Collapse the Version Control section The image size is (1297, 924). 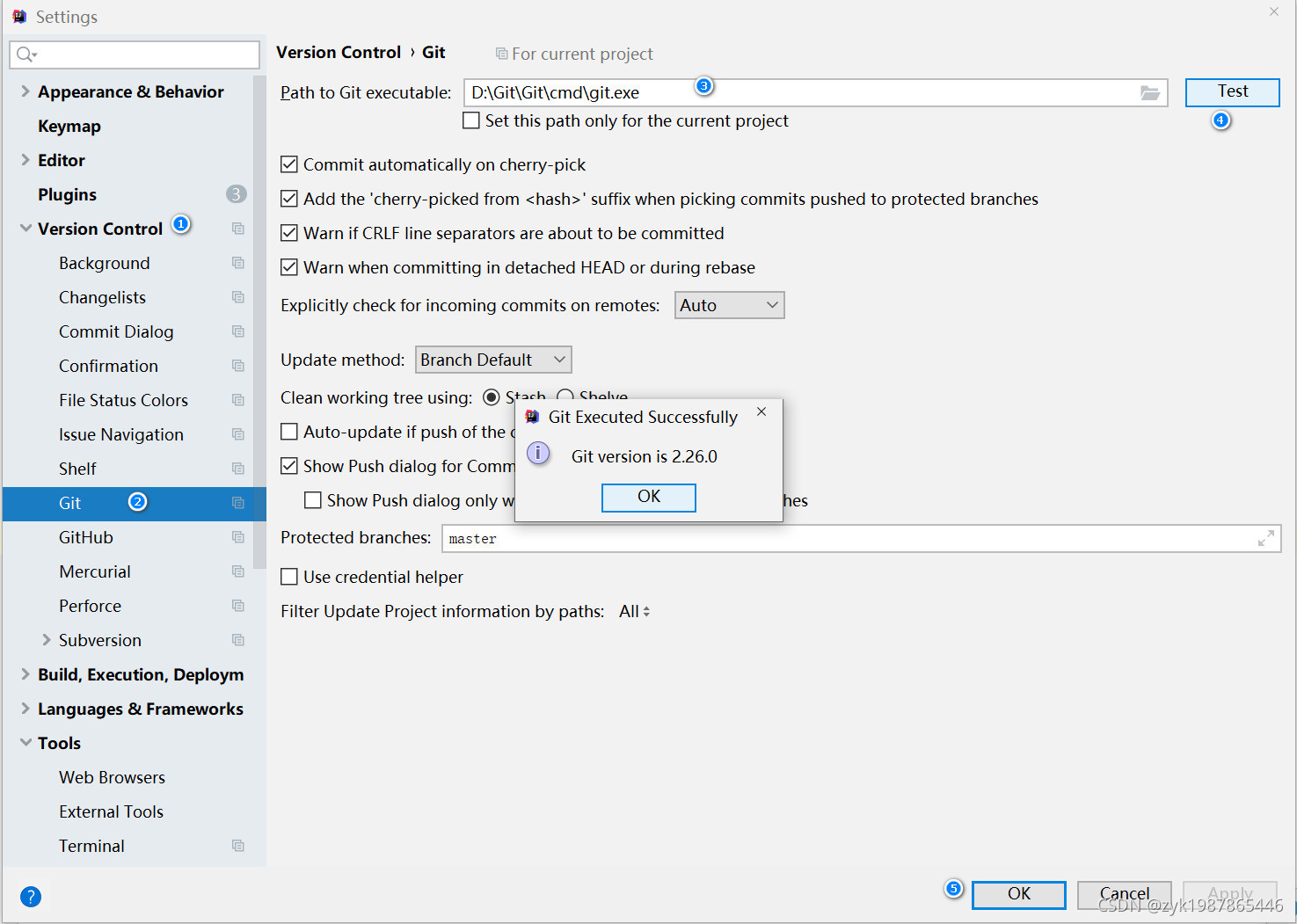(x=26, y=229)
